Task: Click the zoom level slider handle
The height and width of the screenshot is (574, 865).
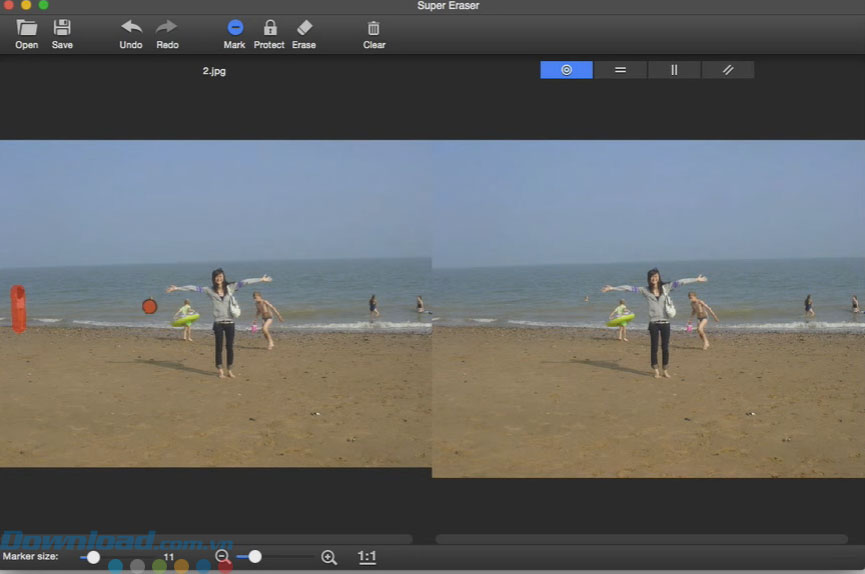Action: coord(255,557)
